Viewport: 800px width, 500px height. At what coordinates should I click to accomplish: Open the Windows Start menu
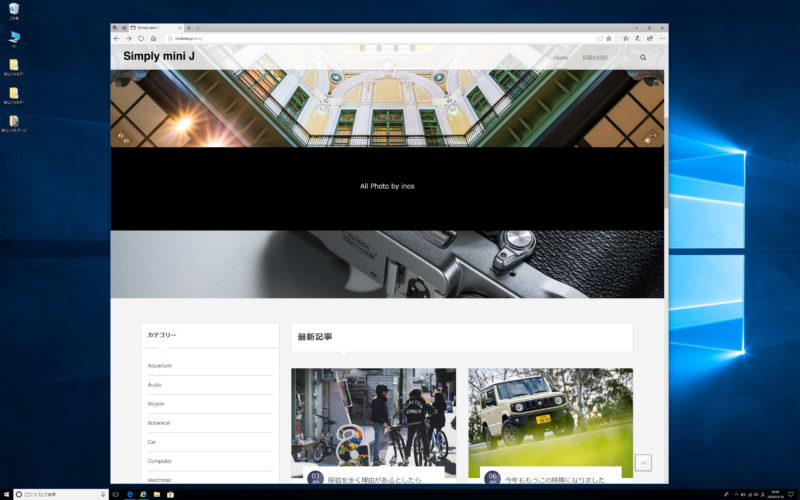[x=6, y=494]
